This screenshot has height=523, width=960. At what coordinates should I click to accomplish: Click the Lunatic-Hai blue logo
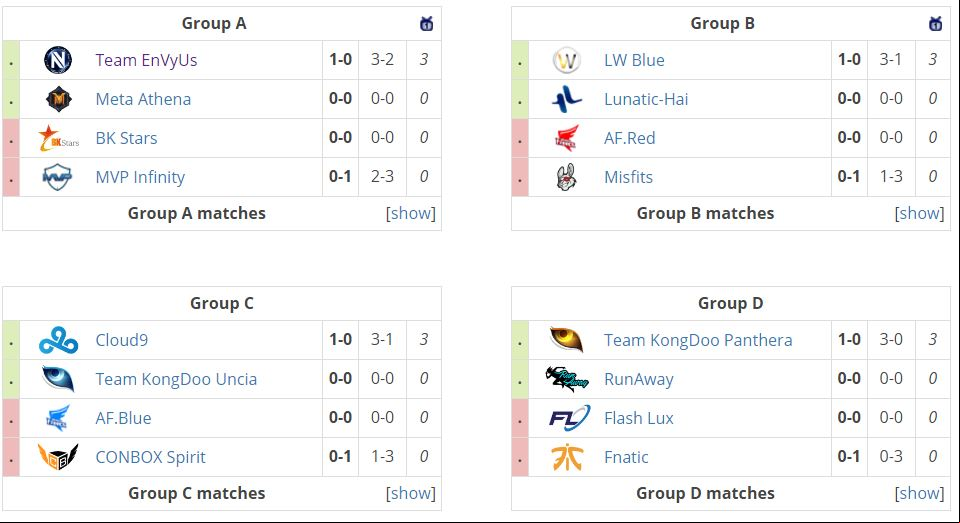567,99
